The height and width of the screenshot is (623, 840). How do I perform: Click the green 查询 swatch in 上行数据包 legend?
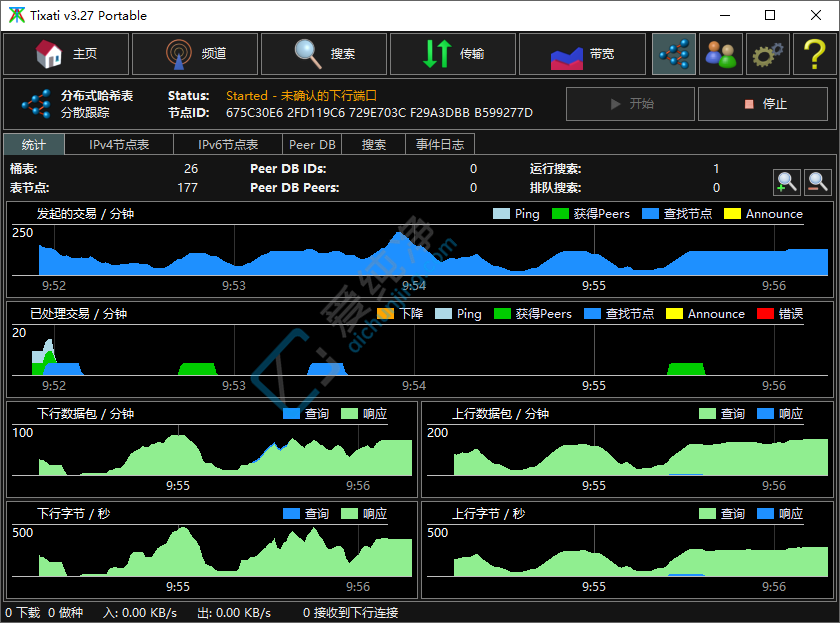[x=707, y=414]
